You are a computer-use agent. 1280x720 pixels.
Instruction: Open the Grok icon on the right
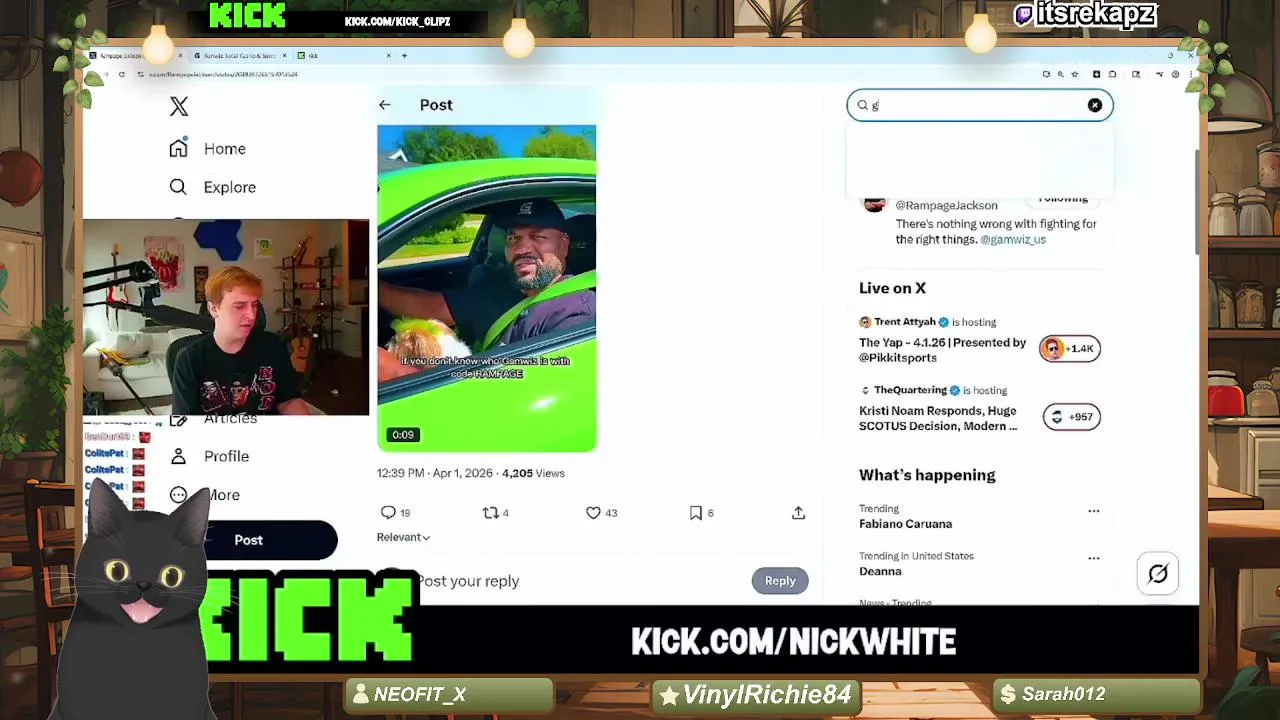point(1158,574)
